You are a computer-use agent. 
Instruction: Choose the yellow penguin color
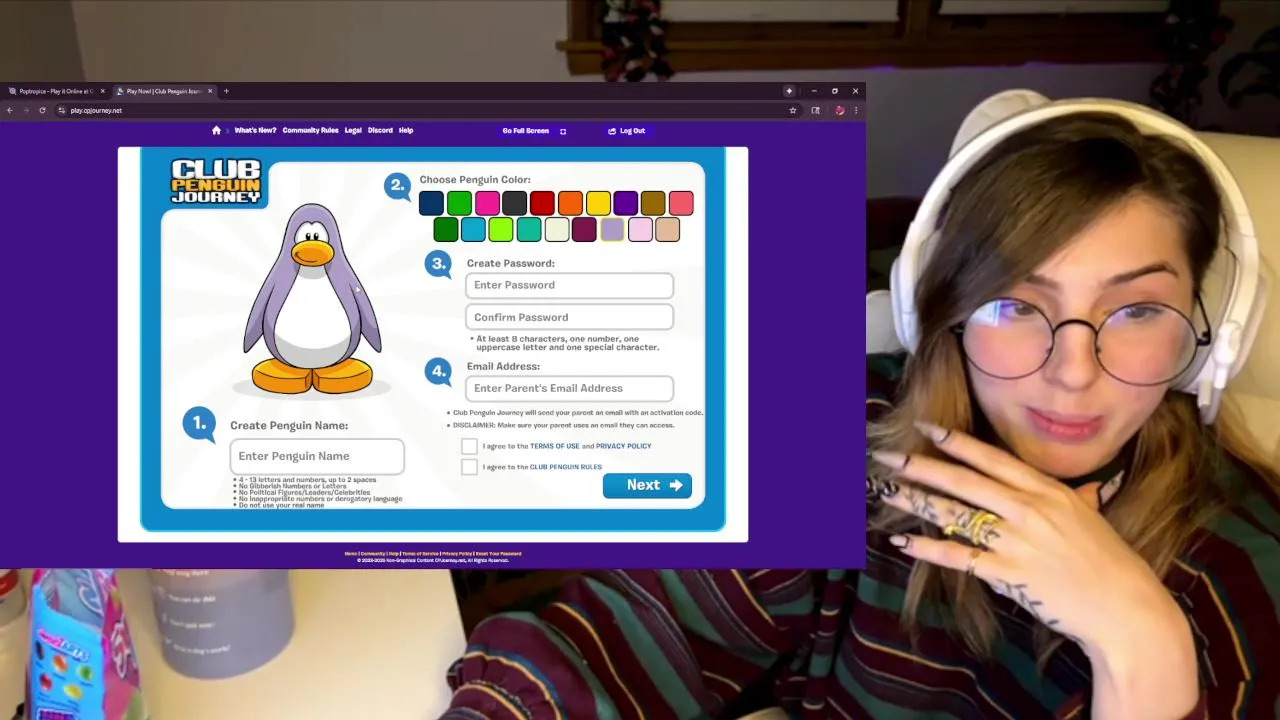pos(598,203)
